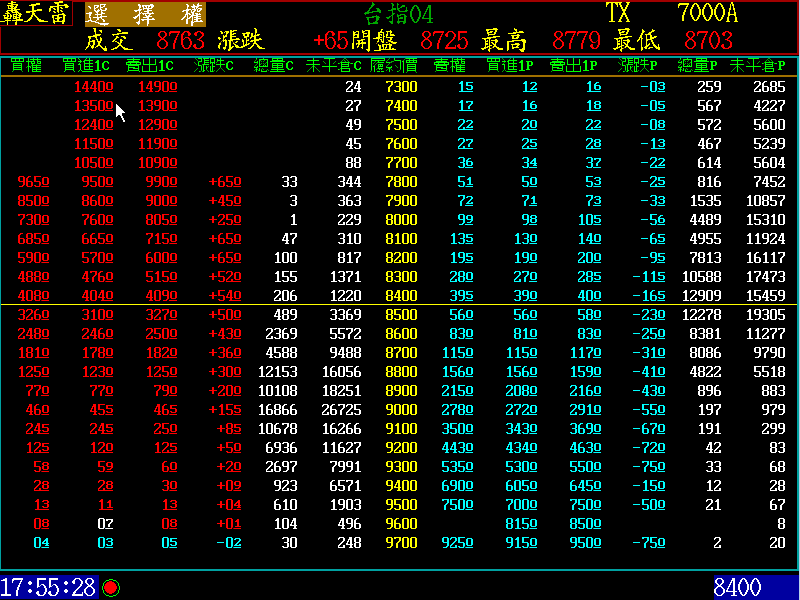The image size is (800, 600).
Task: Click the TX symbol code
Action: click(x=620, y=14)
